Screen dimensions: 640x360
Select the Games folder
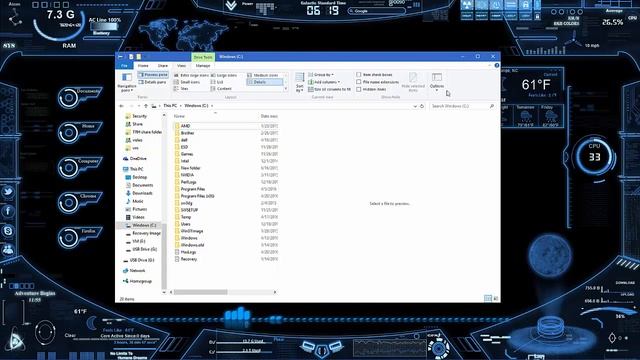click(187, 154)
